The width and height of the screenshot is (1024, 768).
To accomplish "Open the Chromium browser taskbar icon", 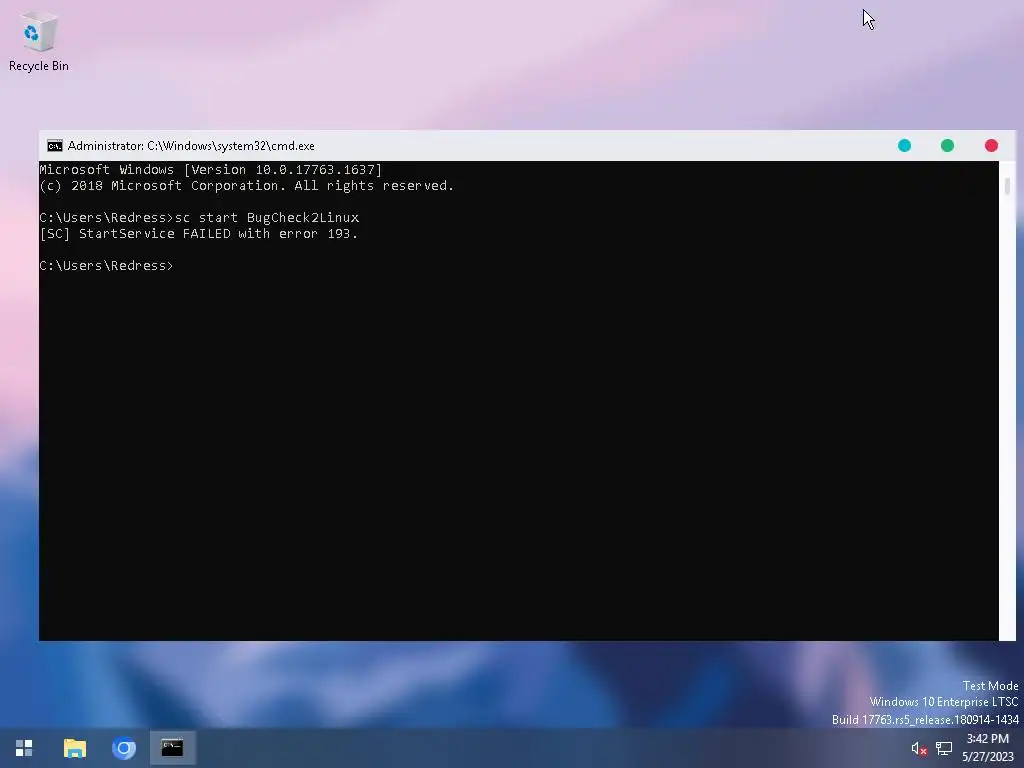I will click(x=123, y=748).
